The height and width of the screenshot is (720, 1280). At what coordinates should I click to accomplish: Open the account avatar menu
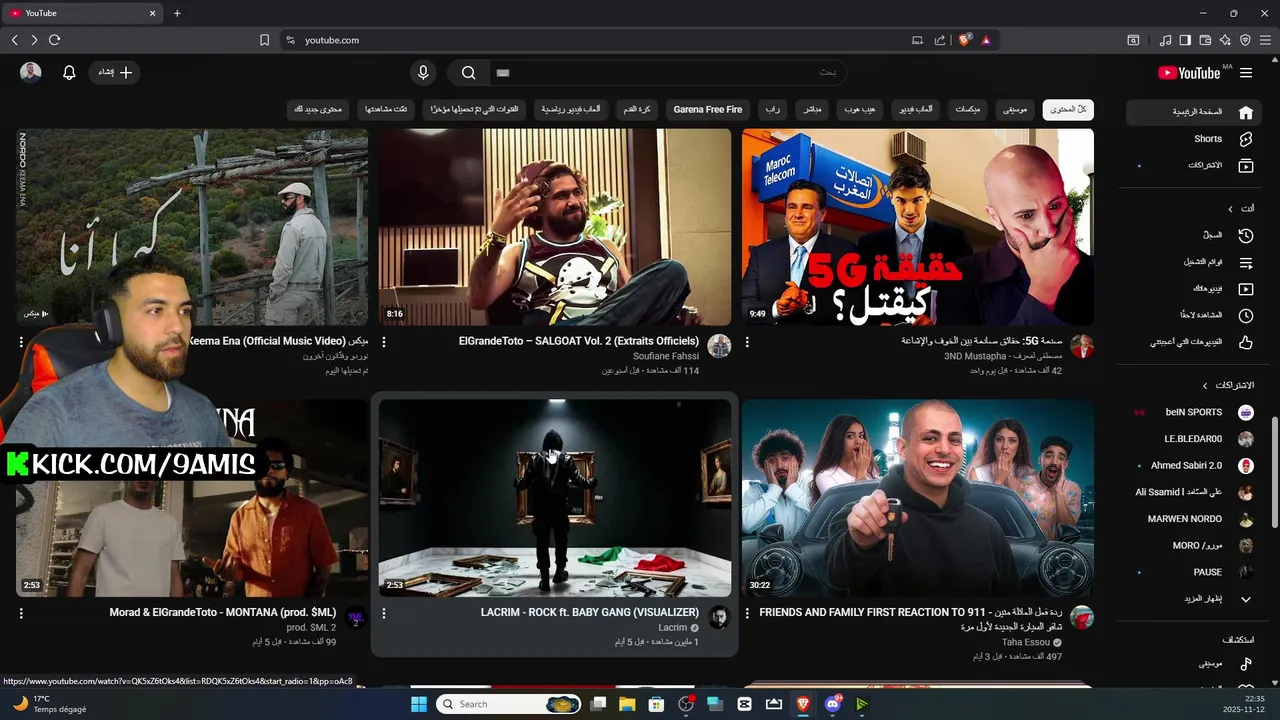(31, 73)
